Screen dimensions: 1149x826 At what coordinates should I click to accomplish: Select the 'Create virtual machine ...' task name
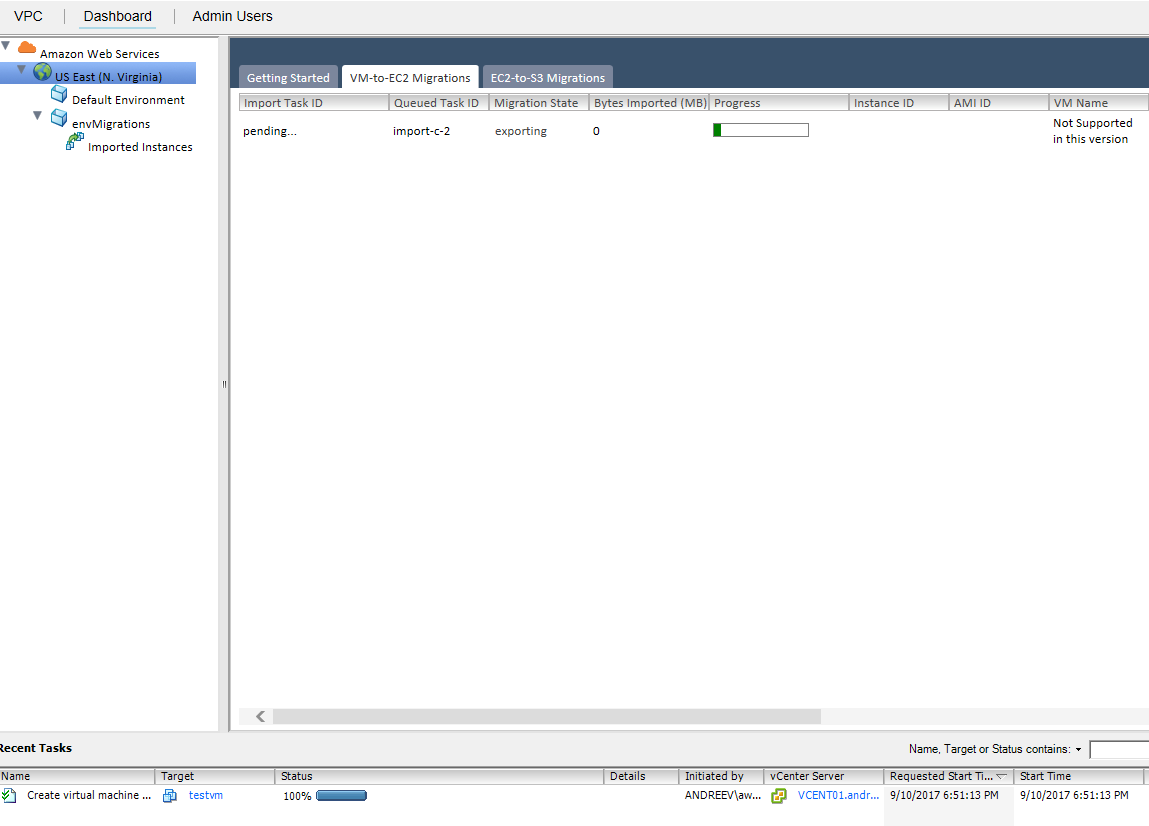89,795
